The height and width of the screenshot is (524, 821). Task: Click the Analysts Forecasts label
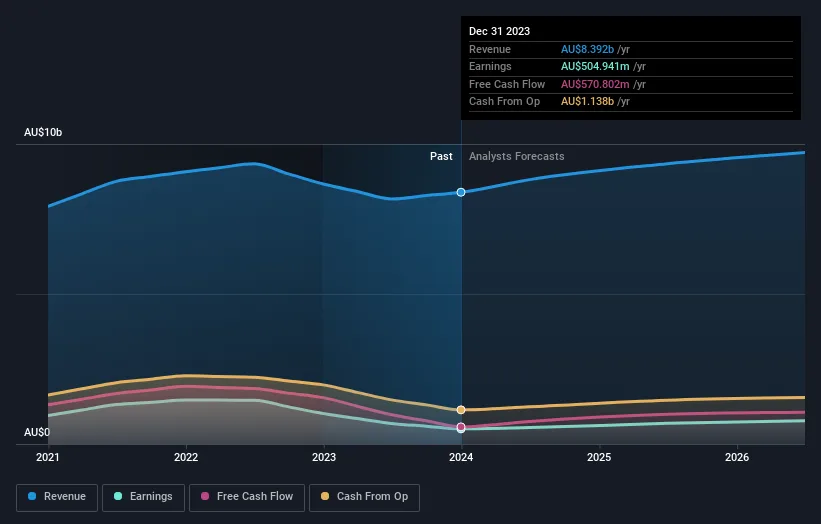point(516,156)
